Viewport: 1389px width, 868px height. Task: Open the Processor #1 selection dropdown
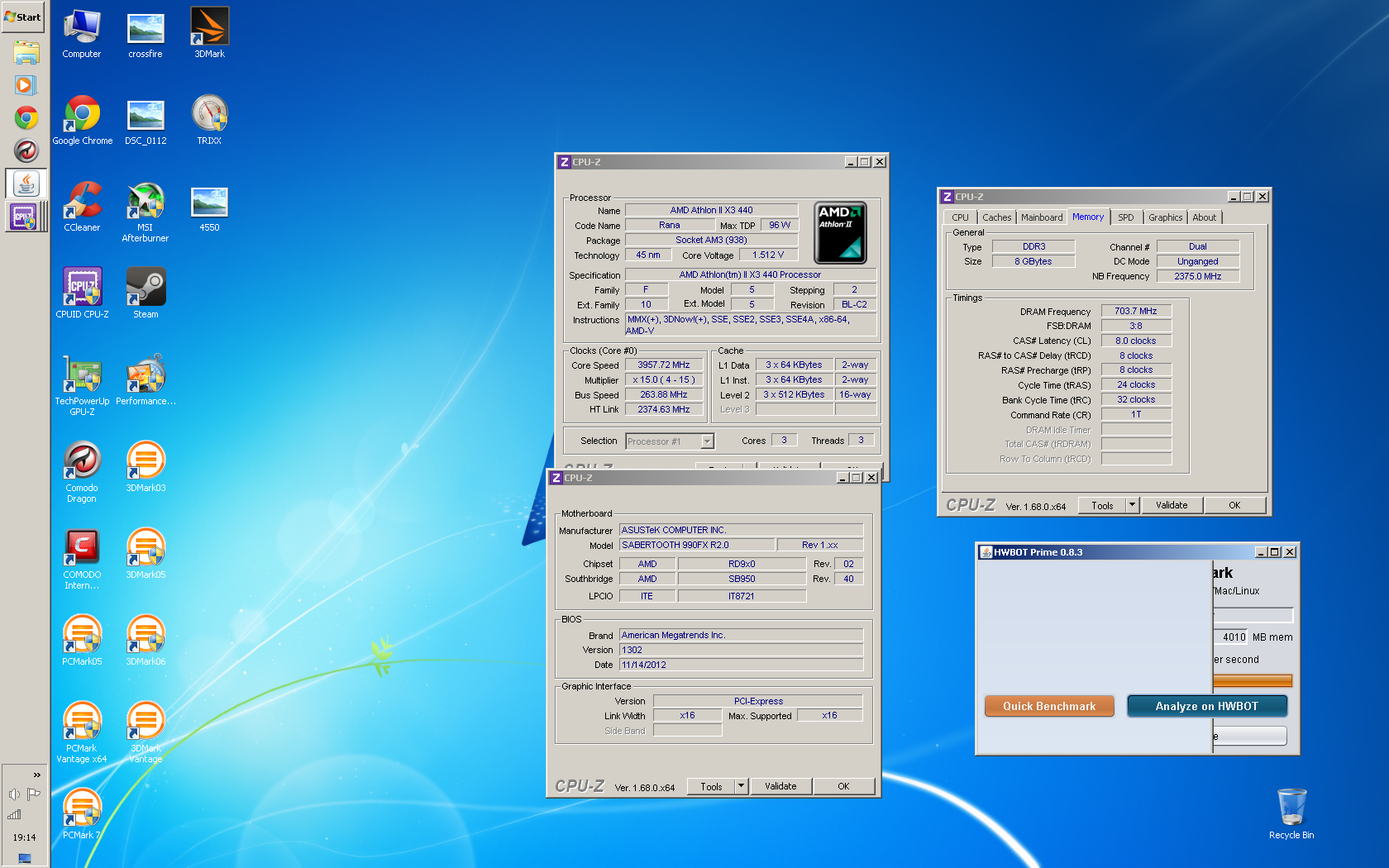tap(670, 441)
